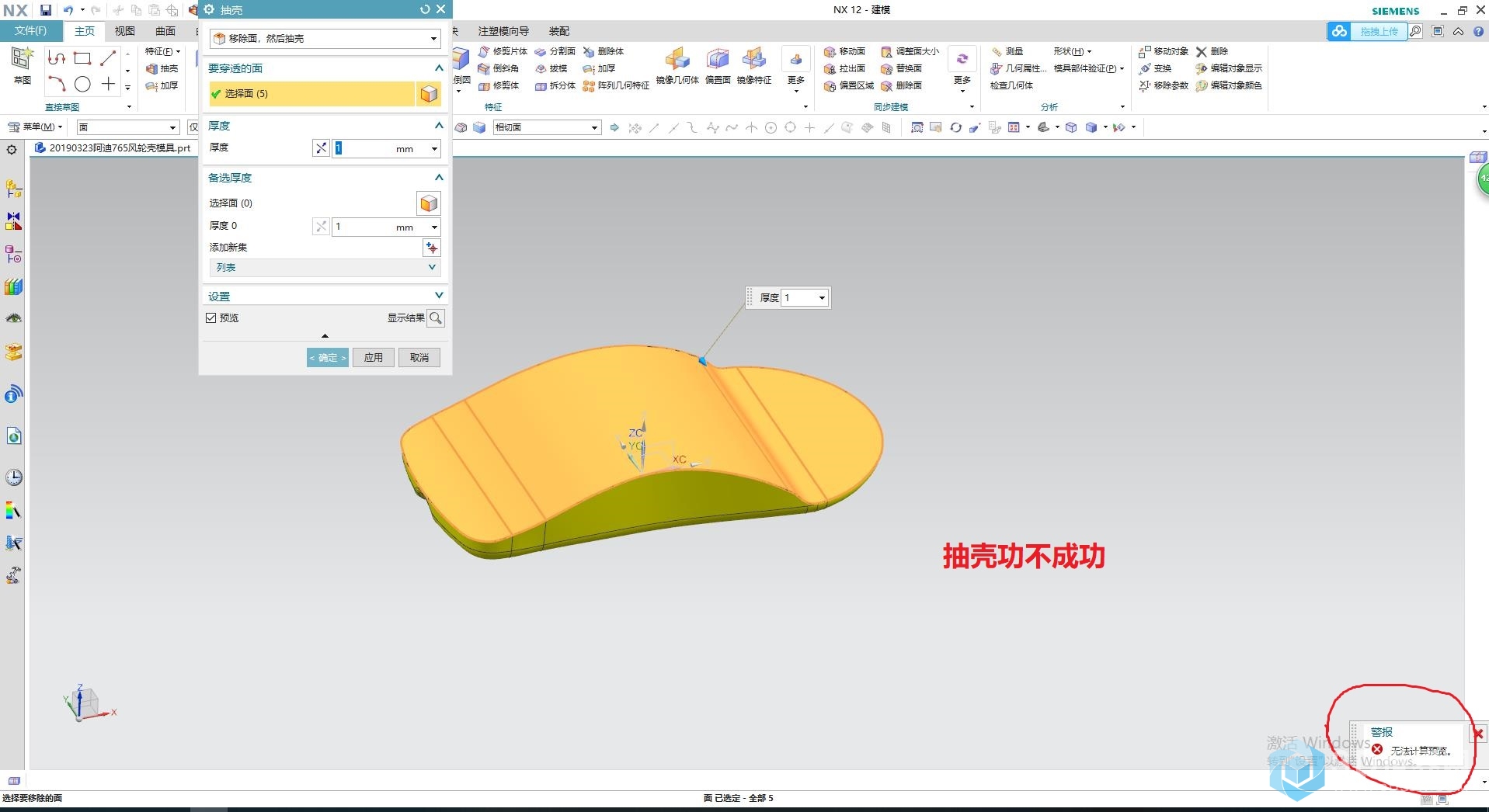Screen dimensions: 1489x812
Task: Select the 拔模 draft tool
Action: pyautogui.click(x=551, y=68)
